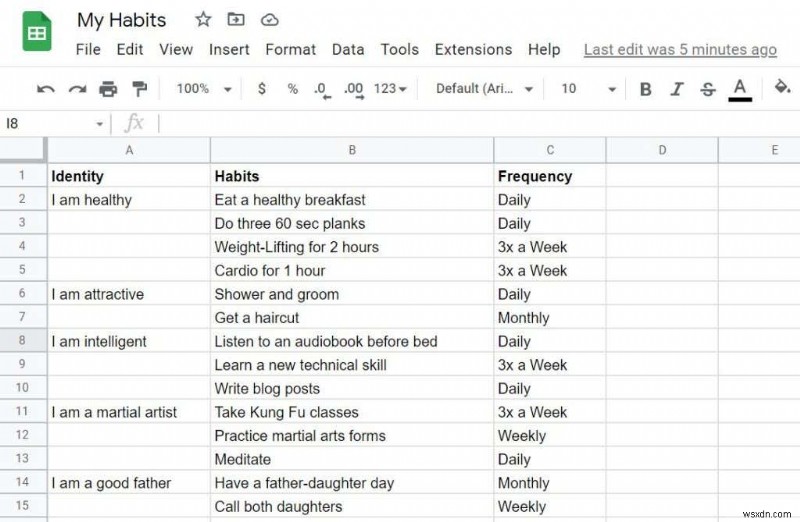
Task: Star the My Habits document
Action: click(x=203, y=19)
